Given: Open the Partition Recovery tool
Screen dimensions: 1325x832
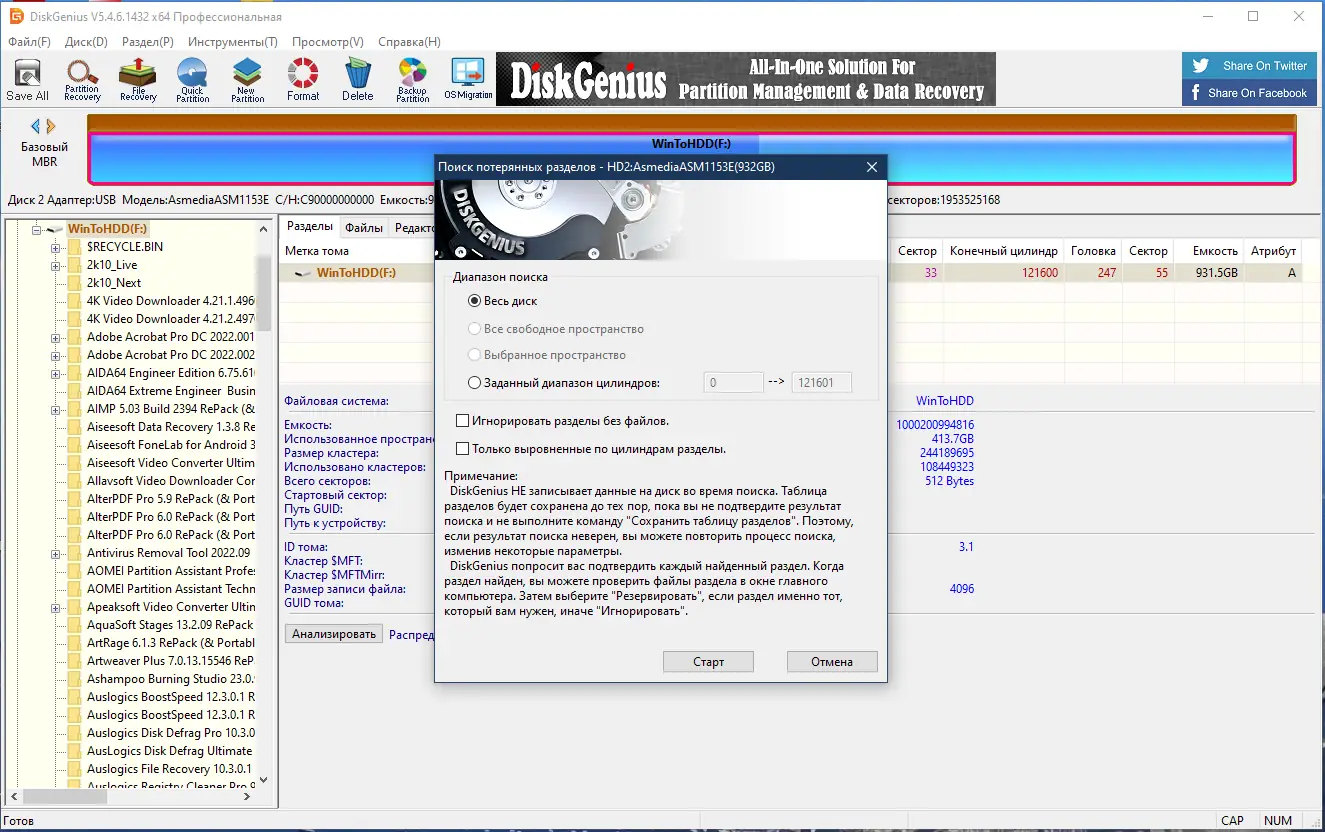Looking at the screenshot, I should click(82, 79).
